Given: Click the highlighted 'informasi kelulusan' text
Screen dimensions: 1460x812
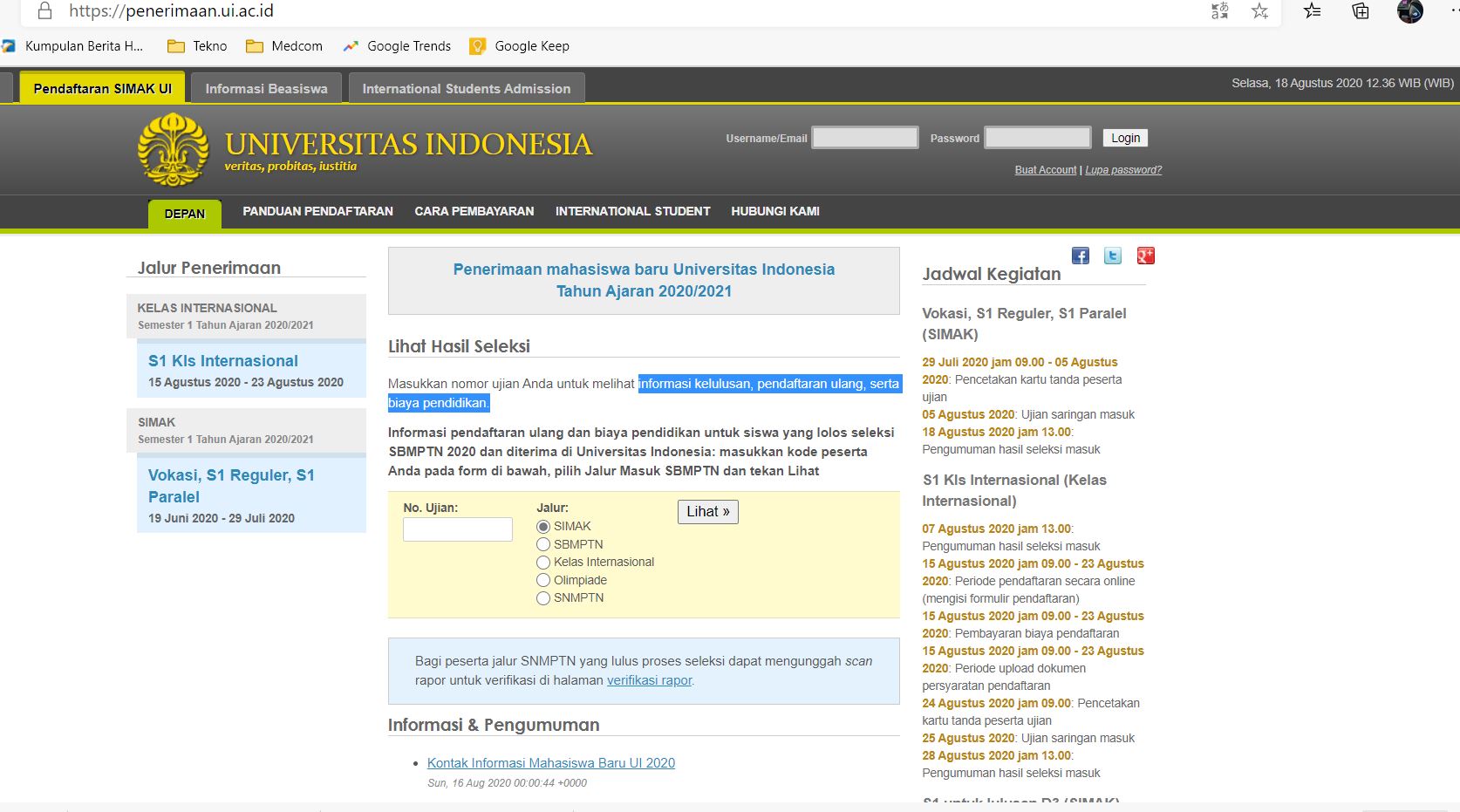Looking at the screenshot, I should point(696,384).
